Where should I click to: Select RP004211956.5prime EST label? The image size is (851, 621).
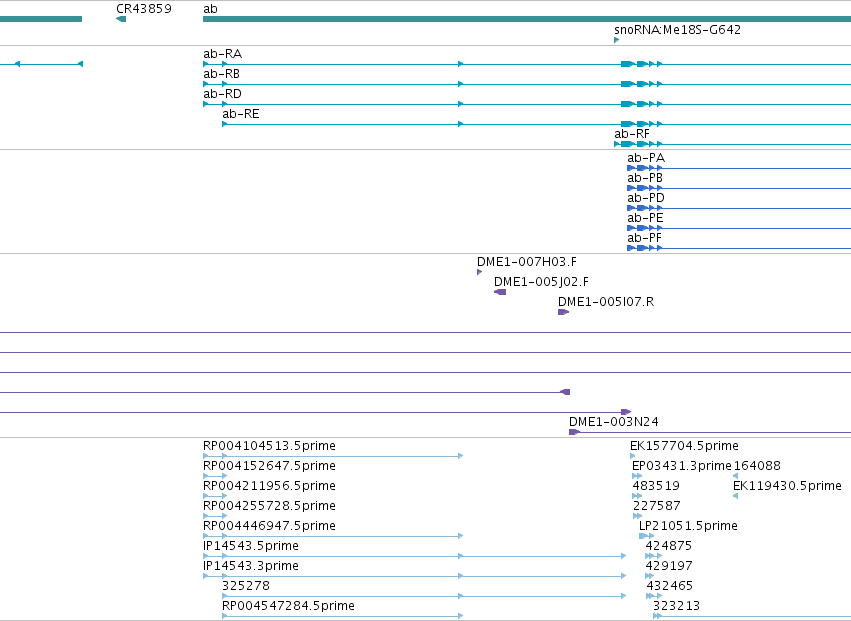click(269, 486)
